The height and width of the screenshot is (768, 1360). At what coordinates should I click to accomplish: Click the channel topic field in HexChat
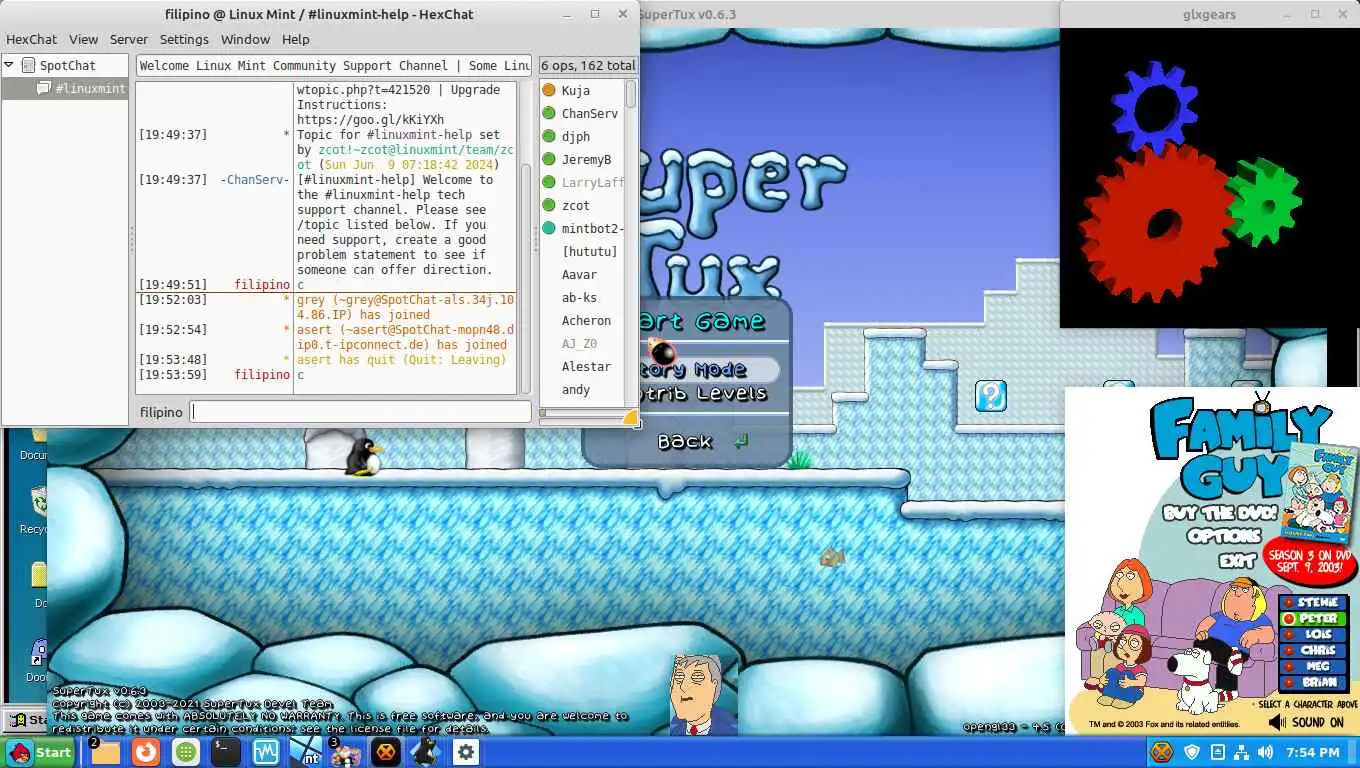[334, 65]
